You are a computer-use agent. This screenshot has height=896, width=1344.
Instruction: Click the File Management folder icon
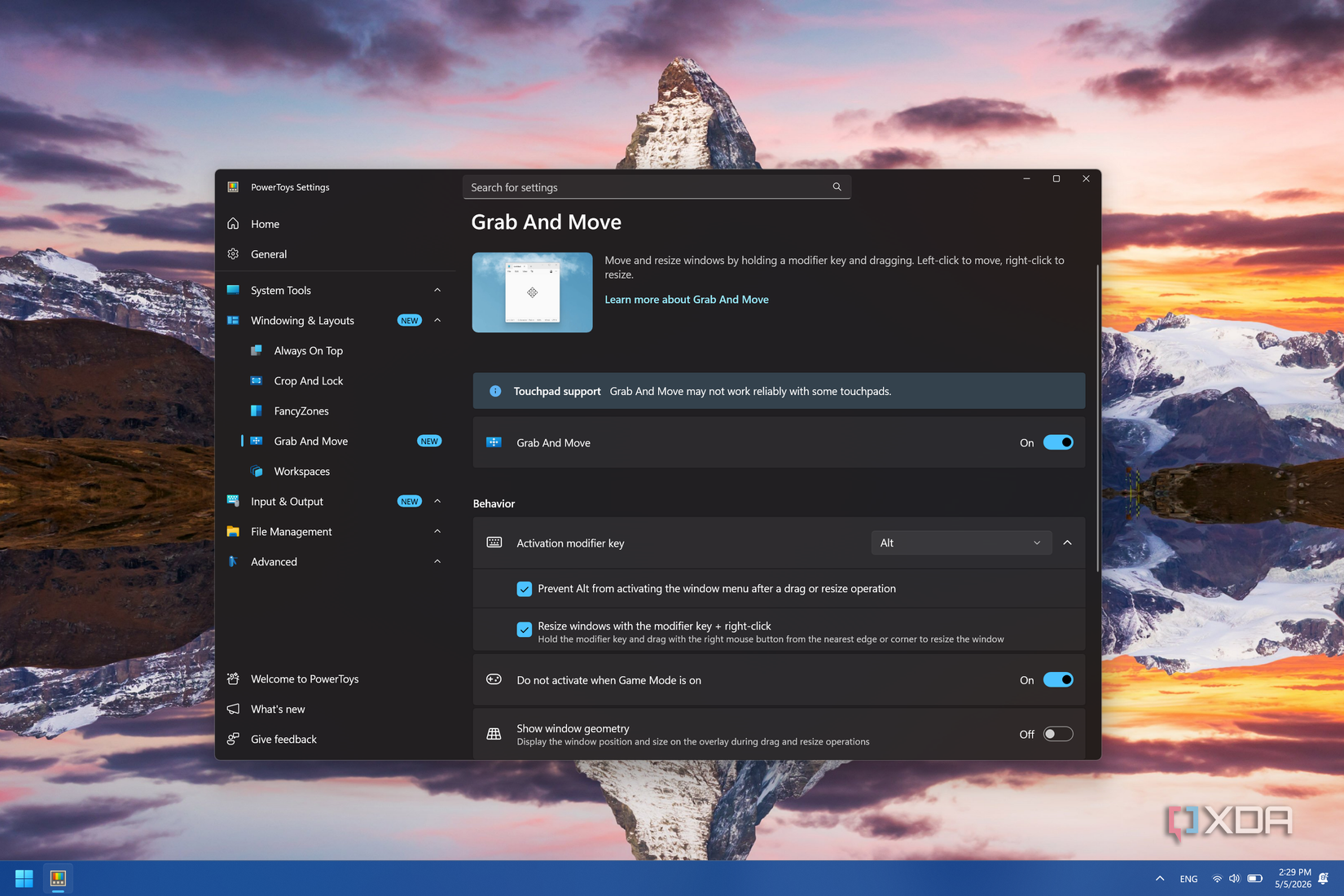pos(233,531)
